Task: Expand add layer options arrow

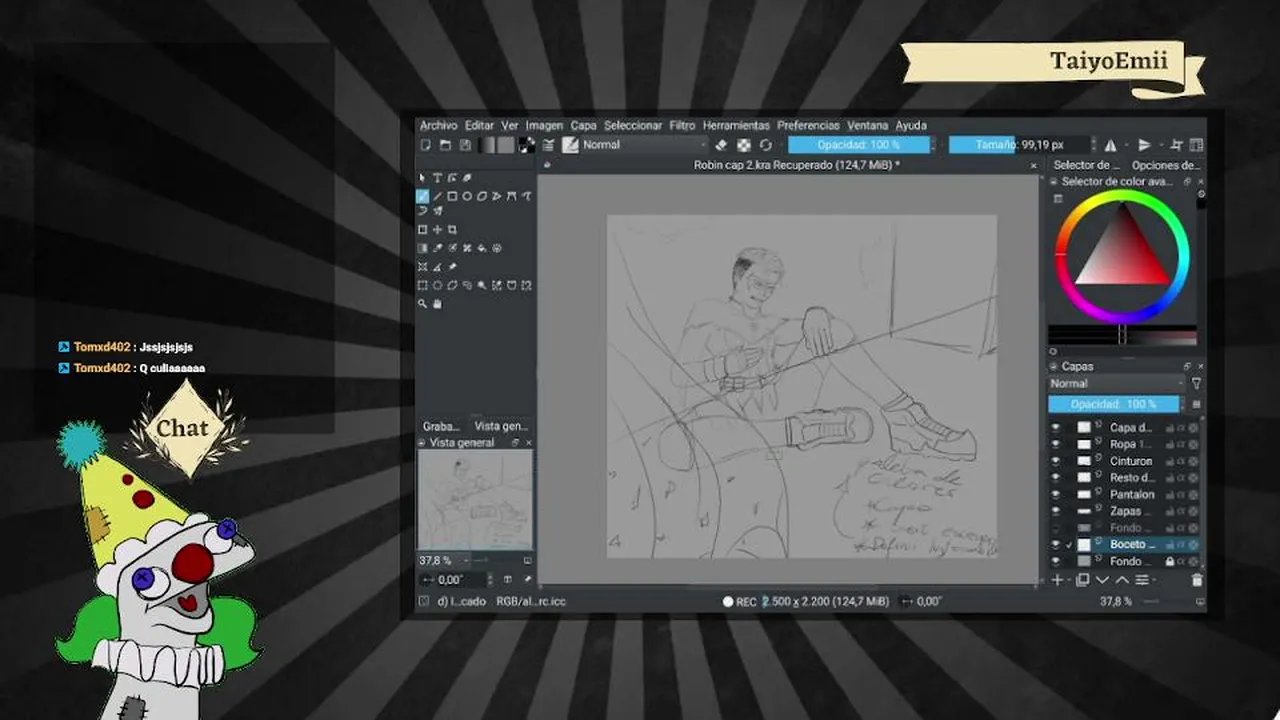Action: click(1069, 580)
